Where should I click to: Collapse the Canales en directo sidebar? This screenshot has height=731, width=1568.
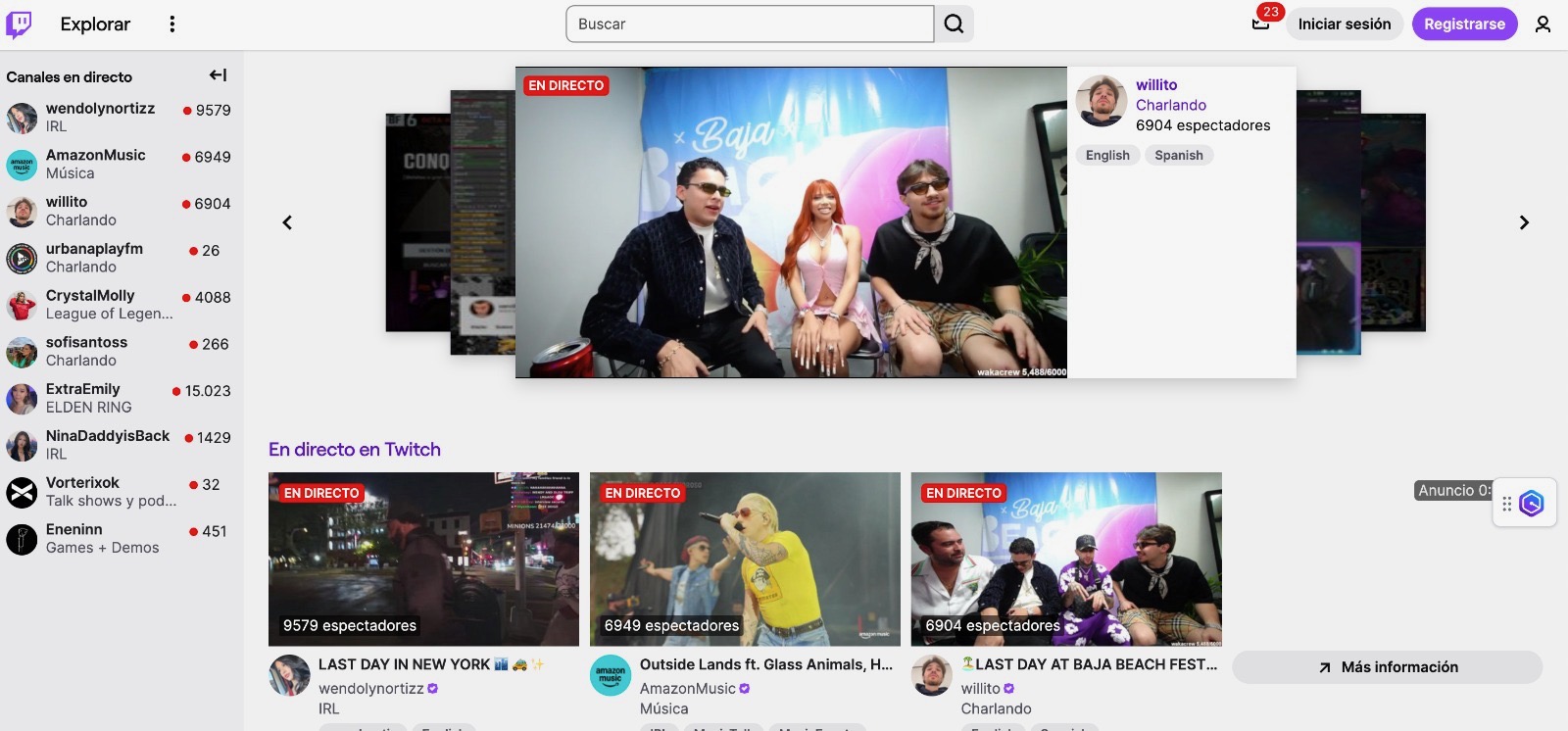point(219,75)
